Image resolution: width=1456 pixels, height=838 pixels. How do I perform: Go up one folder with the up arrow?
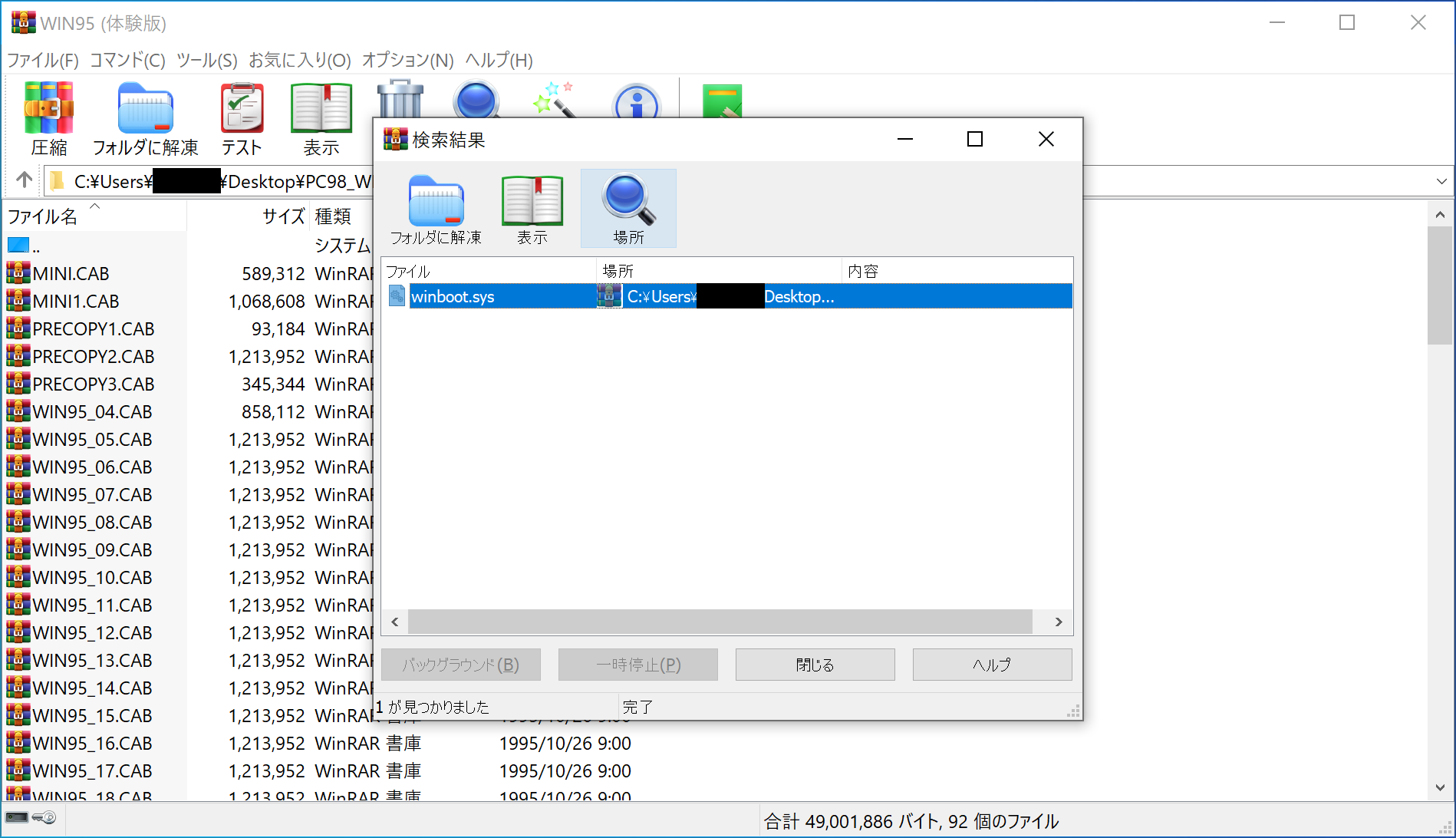(25, 180)
